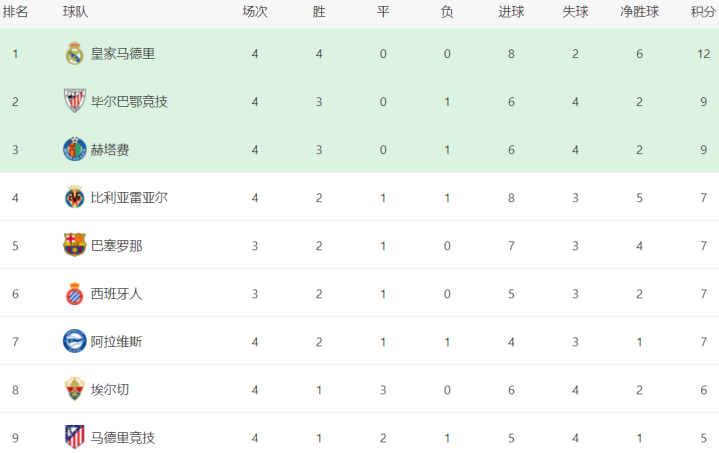The height and width of the screenshot is (453, 719).
Task: Click the Atlético Madrid club crest
Action: tap(74, 437)
